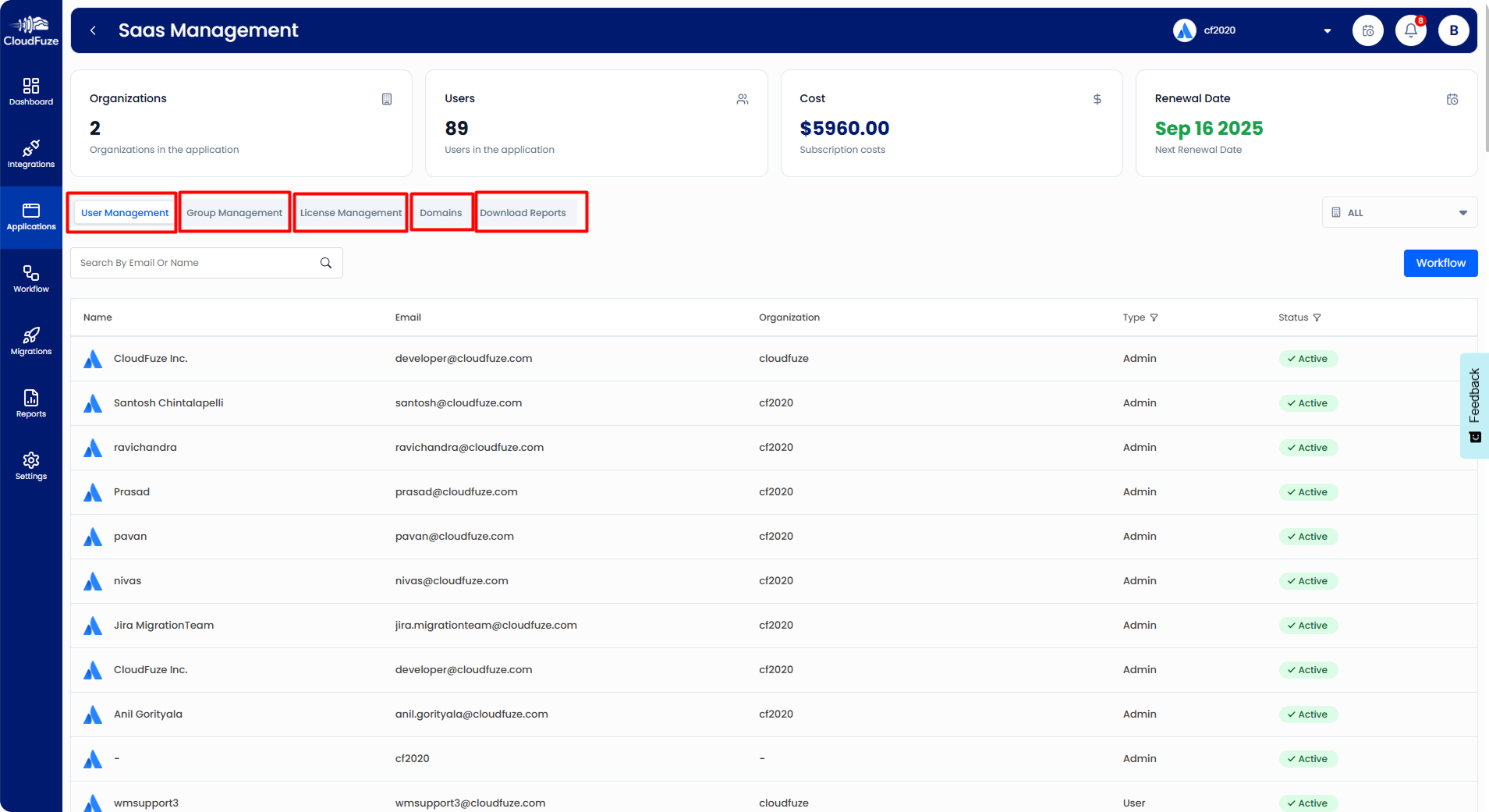Click santosh@cloudfuze.com email
Viewport: 1489px width, 812px height.
pos(459,403)
